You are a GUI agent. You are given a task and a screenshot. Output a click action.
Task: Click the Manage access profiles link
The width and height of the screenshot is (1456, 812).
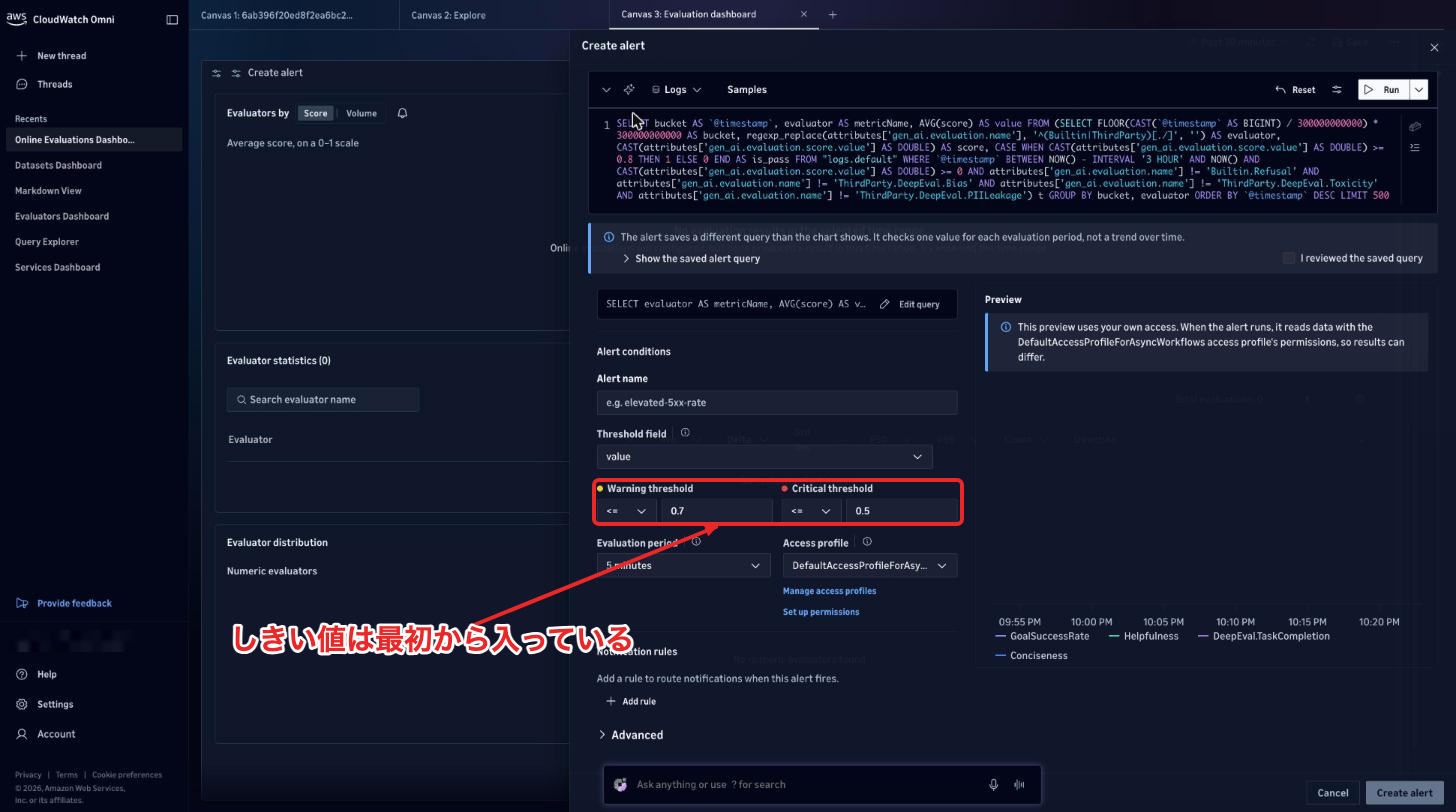[829, 591]
